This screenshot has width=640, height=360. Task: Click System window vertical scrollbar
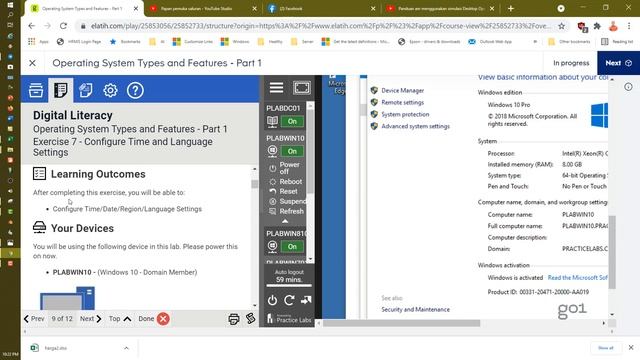point(611,252)
